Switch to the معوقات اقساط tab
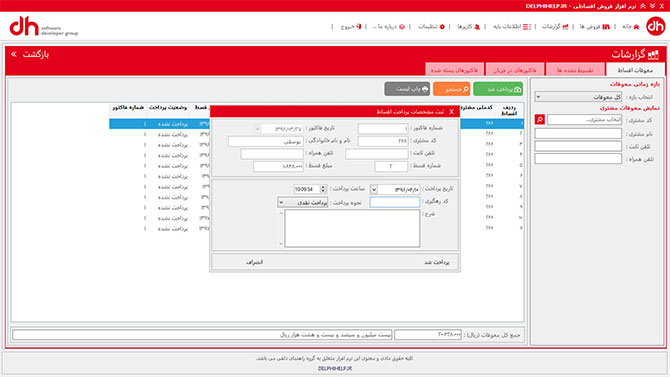Screen dimensions: 670x377 [635, 70]
